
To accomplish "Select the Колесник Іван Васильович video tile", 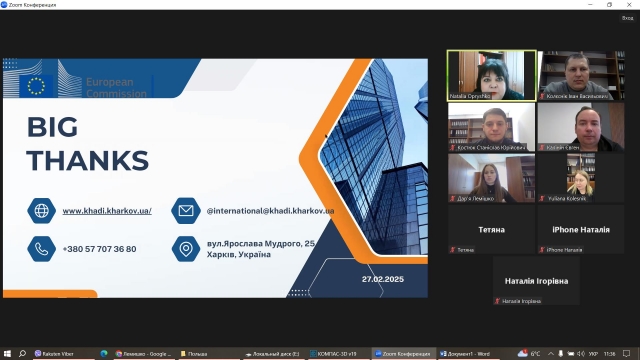I will 581,76.
